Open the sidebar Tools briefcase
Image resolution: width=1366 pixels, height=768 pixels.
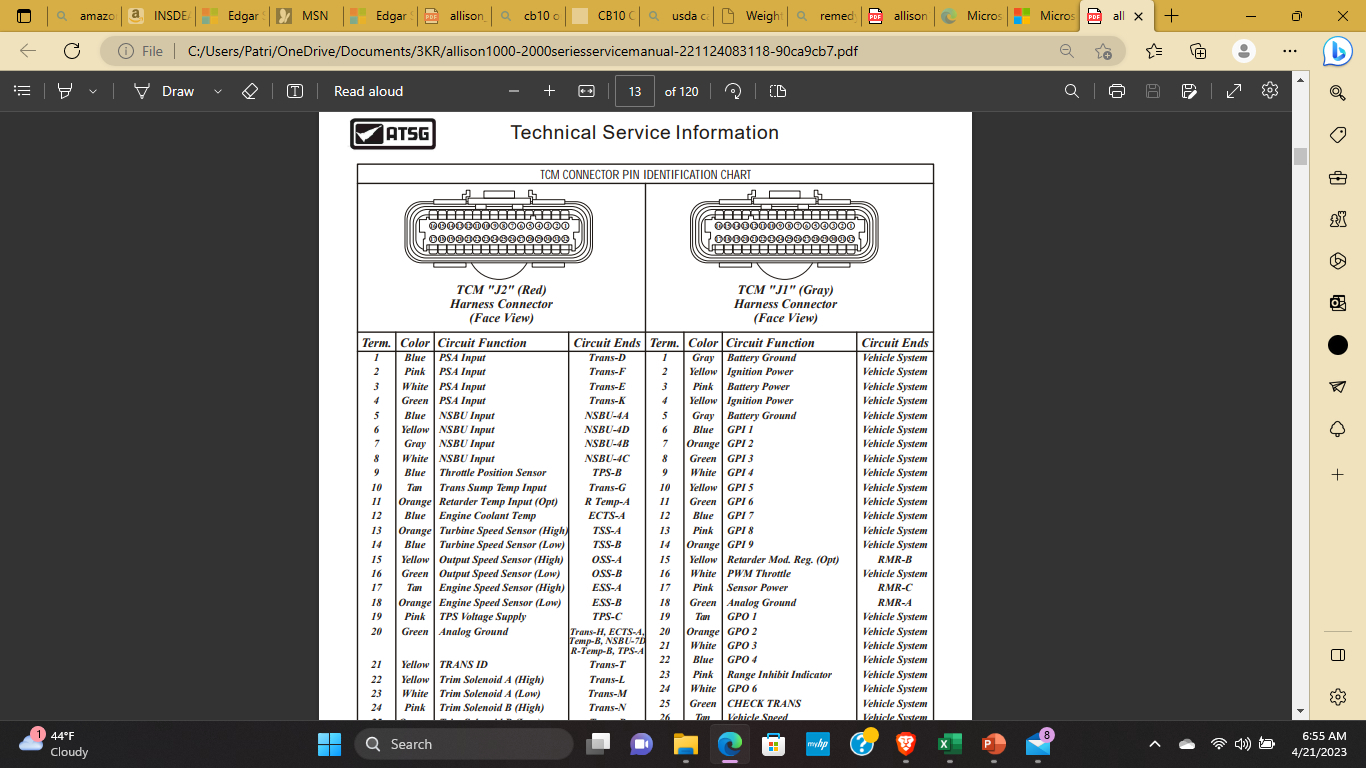pyautogui.click(x=1338, y=178)
